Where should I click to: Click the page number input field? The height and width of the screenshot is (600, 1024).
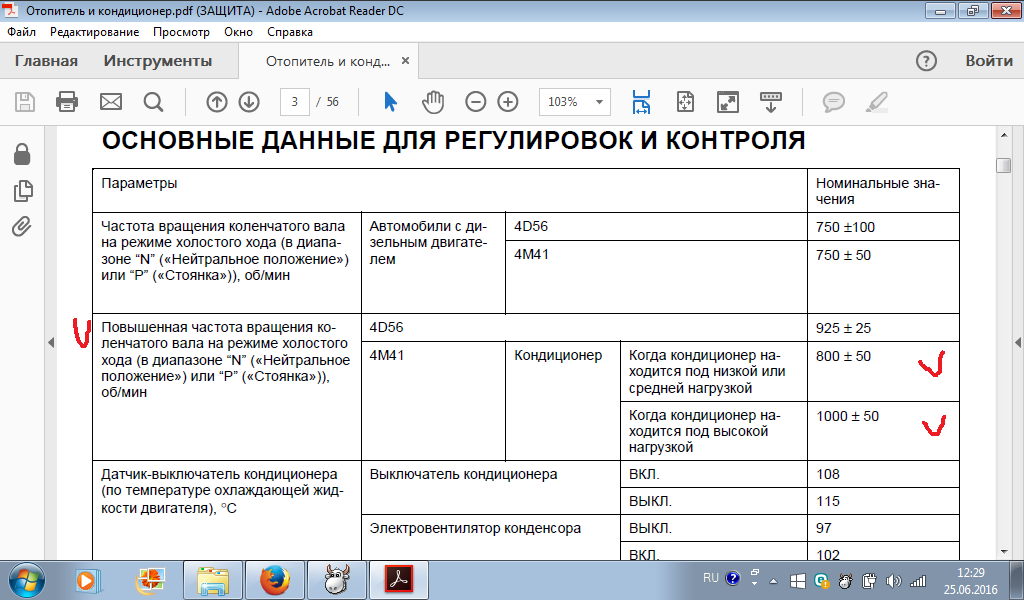click(294, 102)
